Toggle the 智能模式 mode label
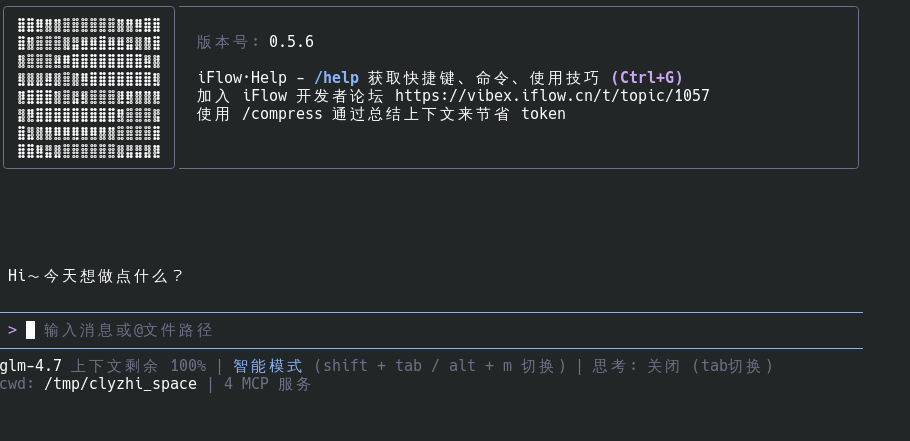This screenshot has width=910, height=441. (x=267, y=366)
